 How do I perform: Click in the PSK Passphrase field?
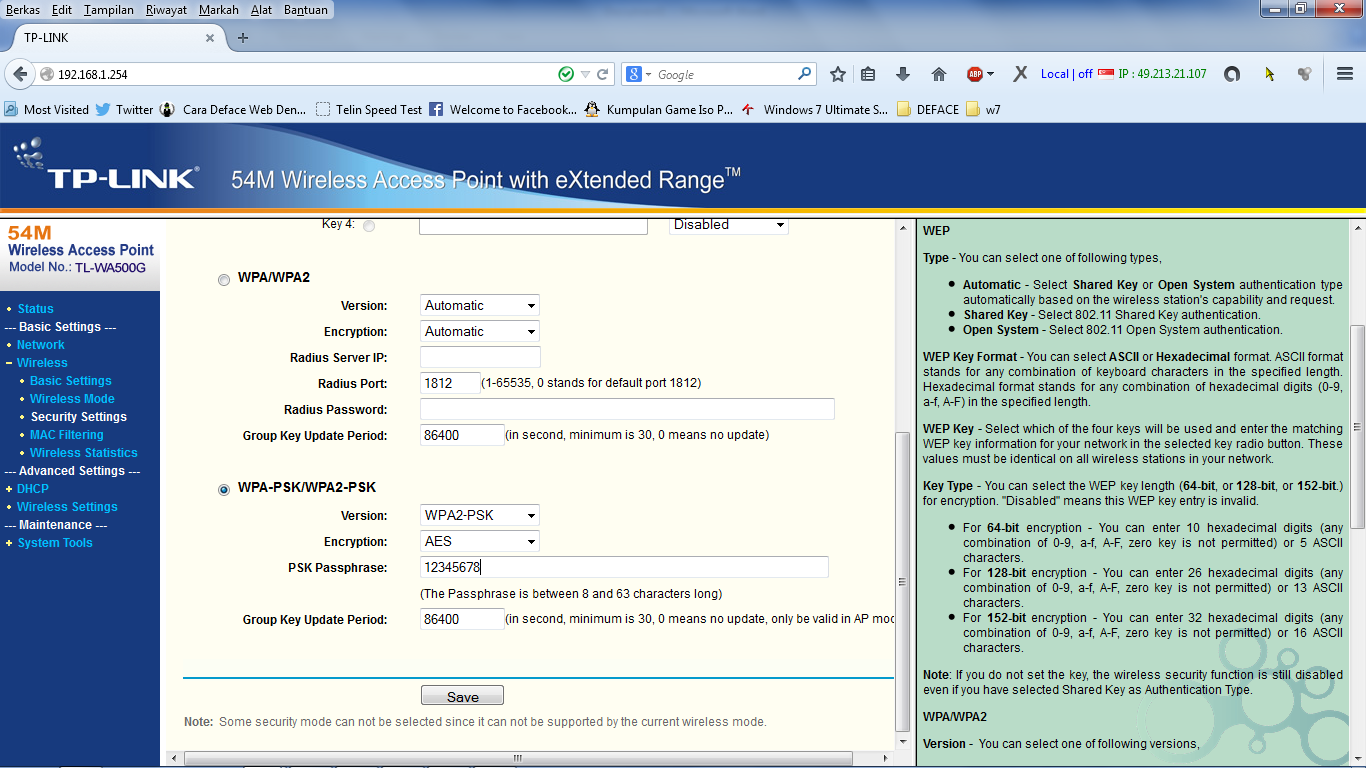point(624,567)
